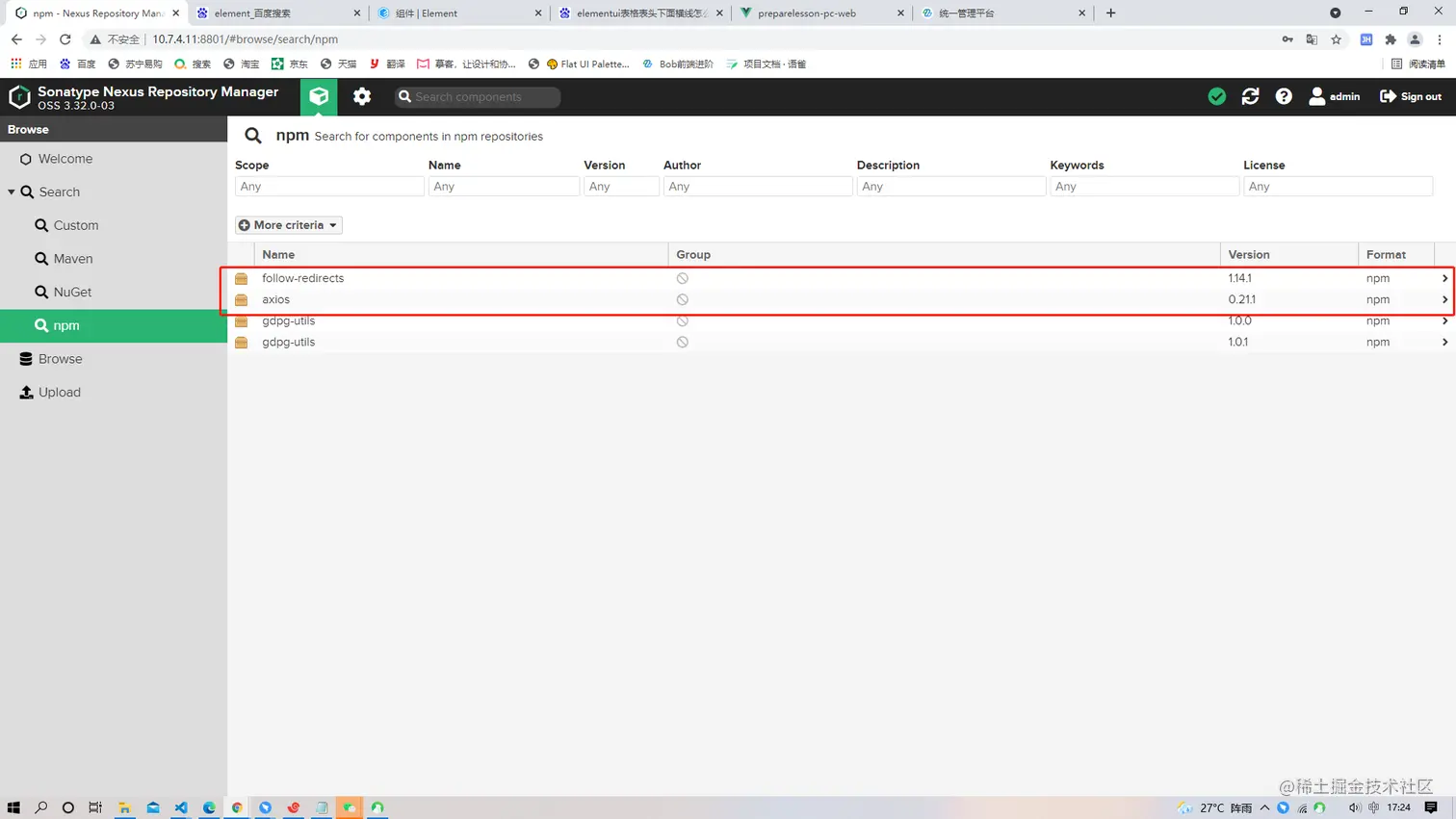Open Flat UI Palette bookmark
This screenshot has height=819, width=1456.
point(587,64)
